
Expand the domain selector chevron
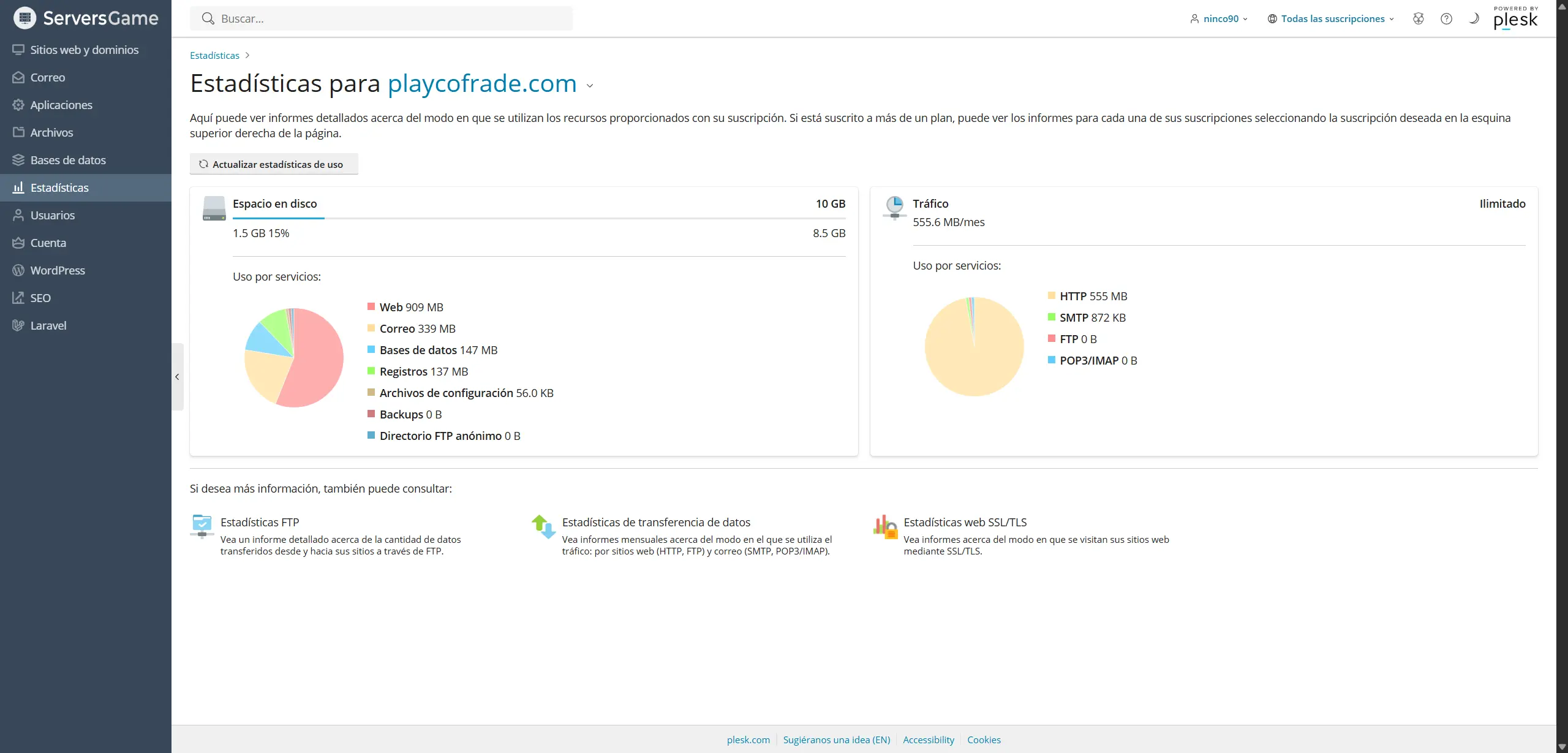590,86
